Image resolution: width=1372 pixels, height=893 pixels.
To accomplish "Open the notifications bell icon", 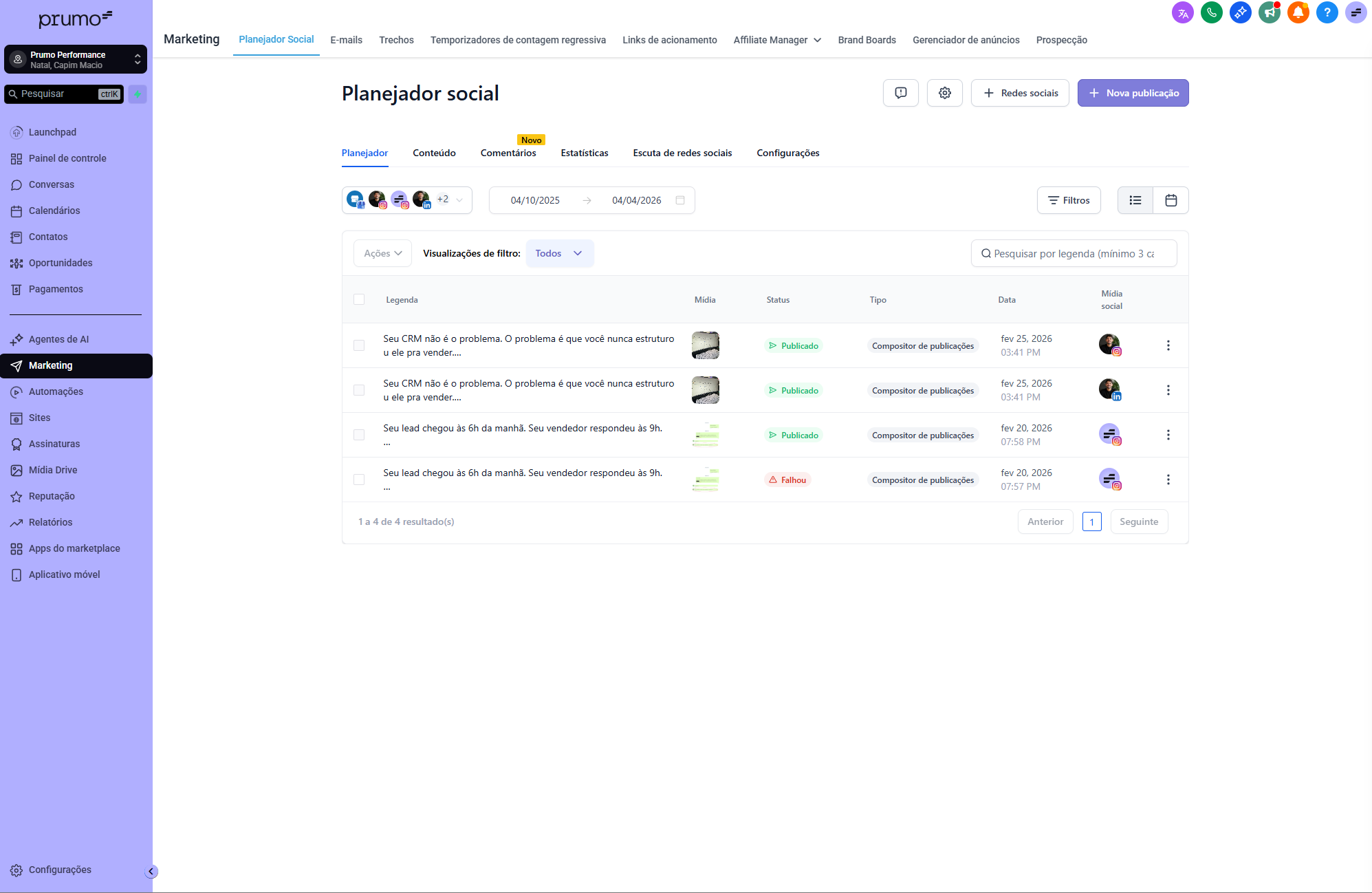I will click(x=1298, y=12).
